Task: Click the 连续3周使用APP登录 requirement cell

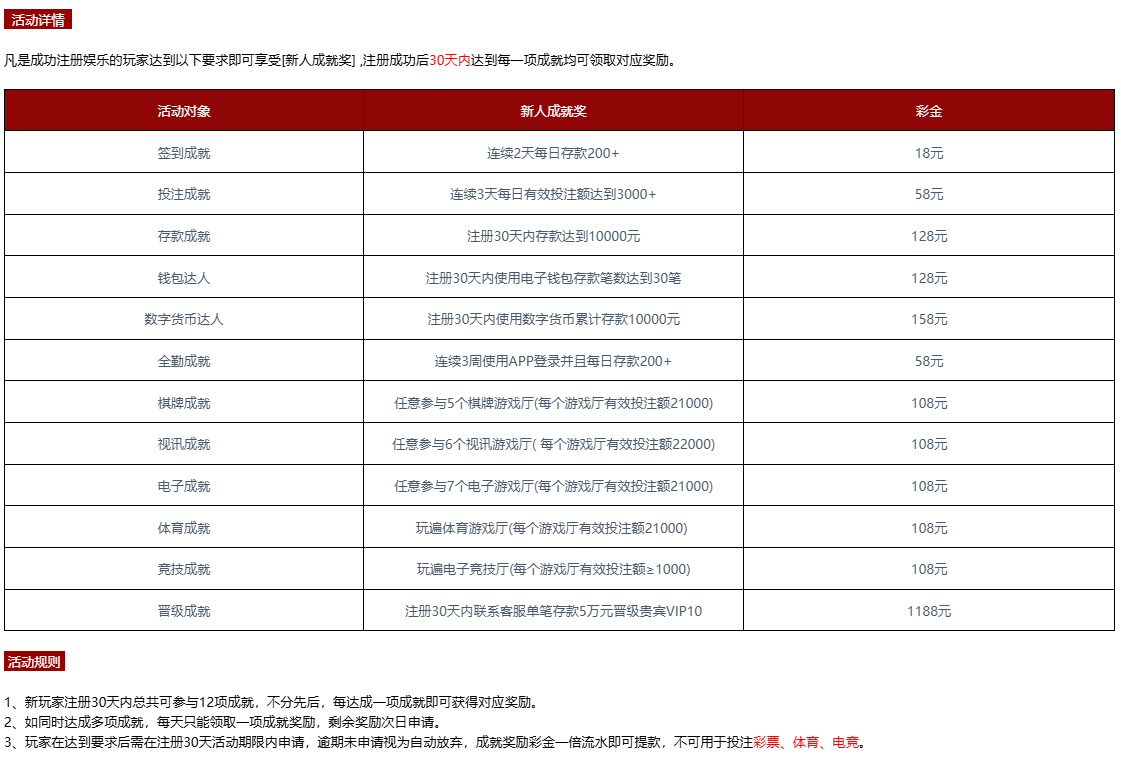Action: pos(553,361)
